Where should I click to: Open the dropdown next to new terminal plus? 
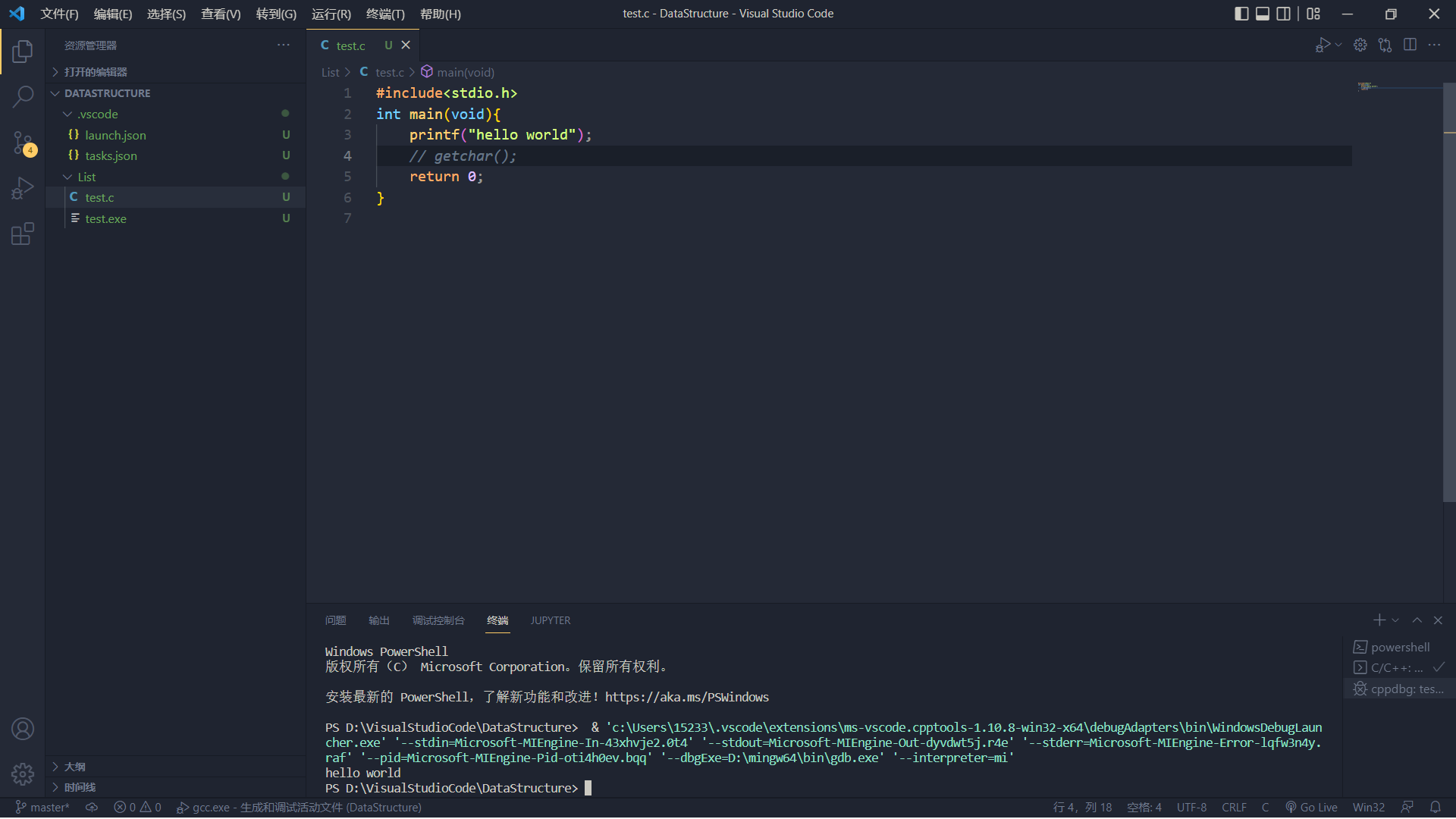1395,620
